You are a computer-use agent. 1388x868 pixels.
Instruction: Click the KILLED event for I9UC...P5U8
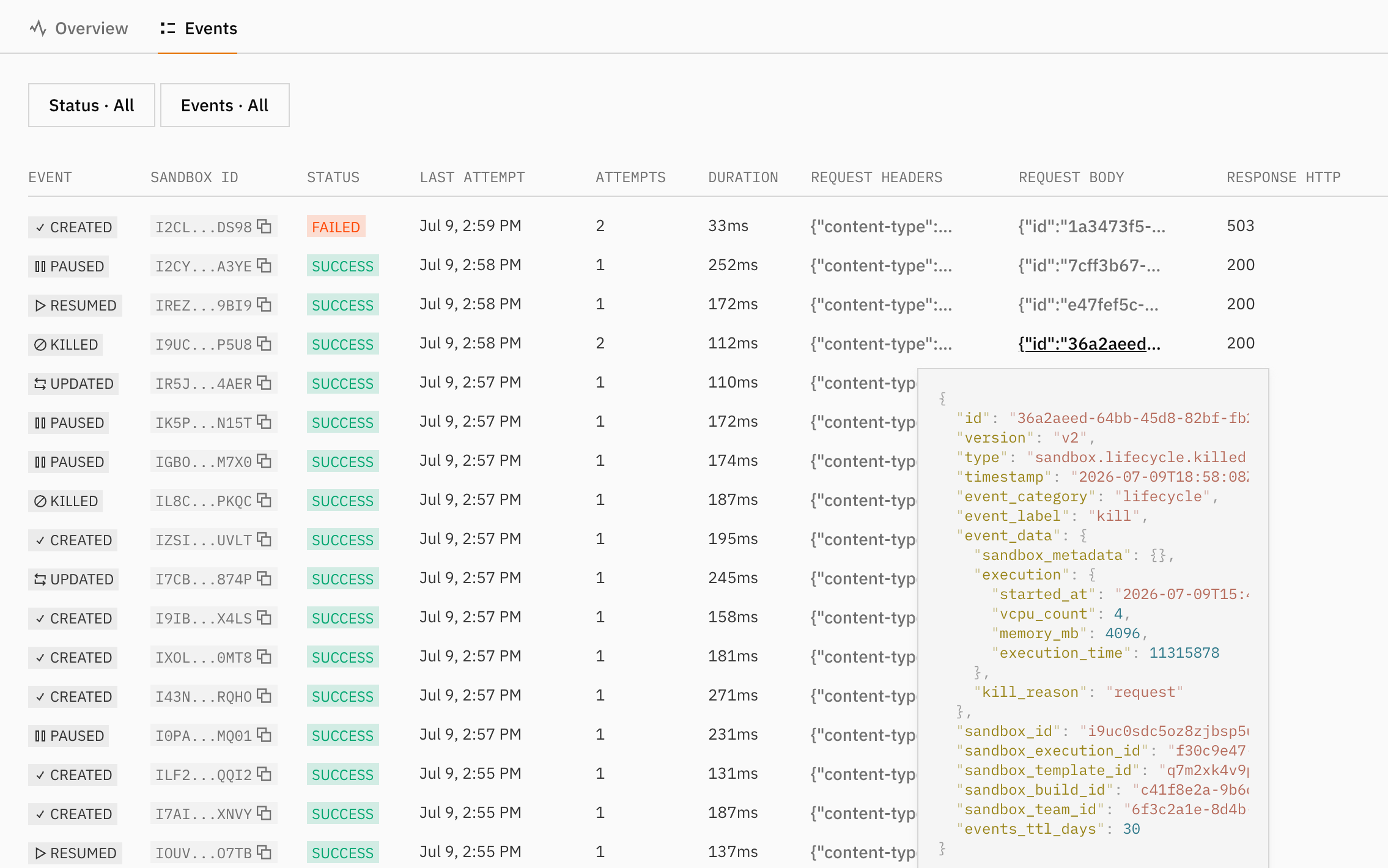coord(65,344)
